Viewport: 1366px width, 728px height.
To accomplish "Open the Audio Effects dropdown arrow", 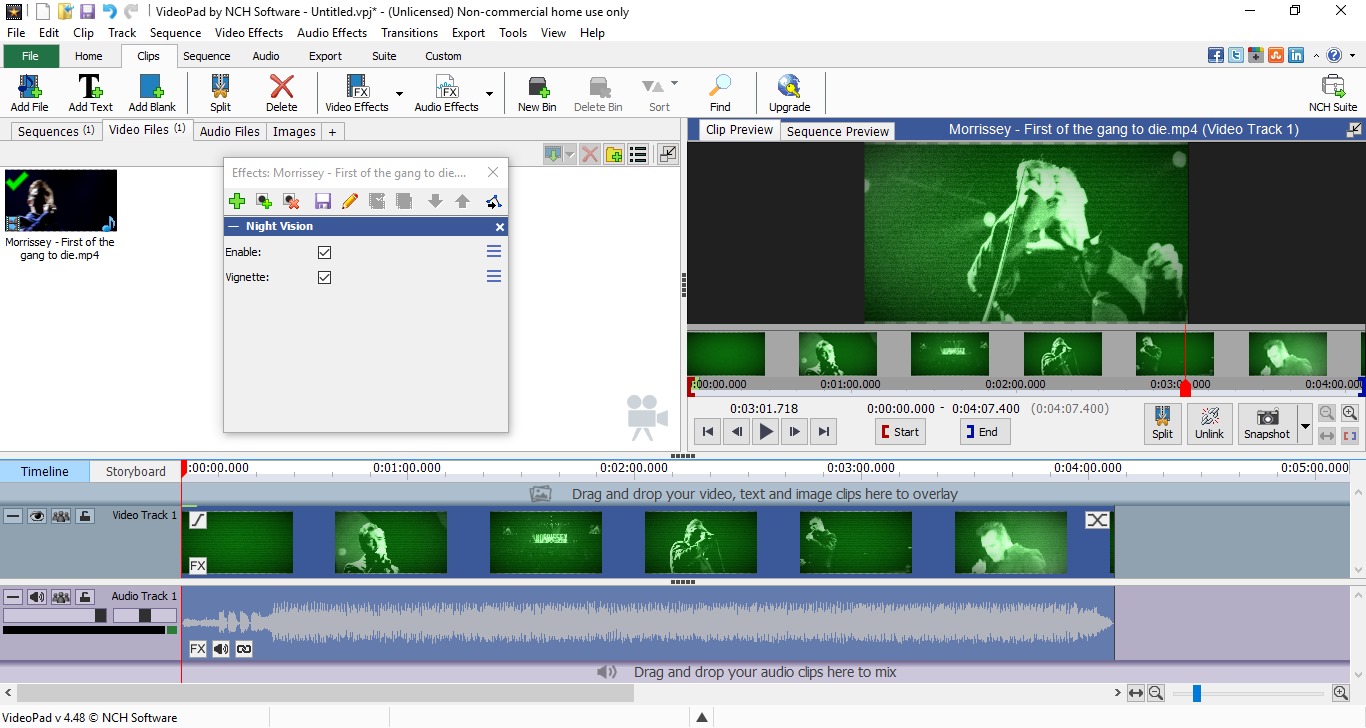I will point(489,94).
